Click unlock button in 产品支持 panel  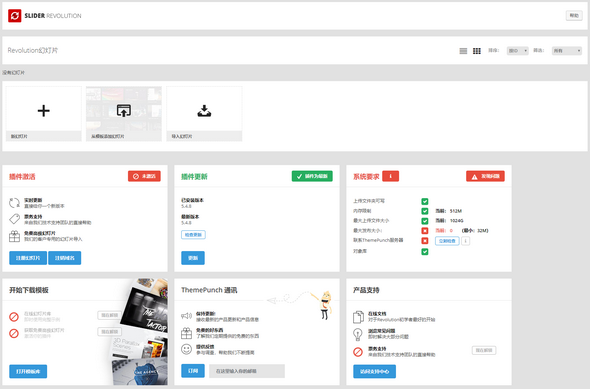(x=484, y=350)
